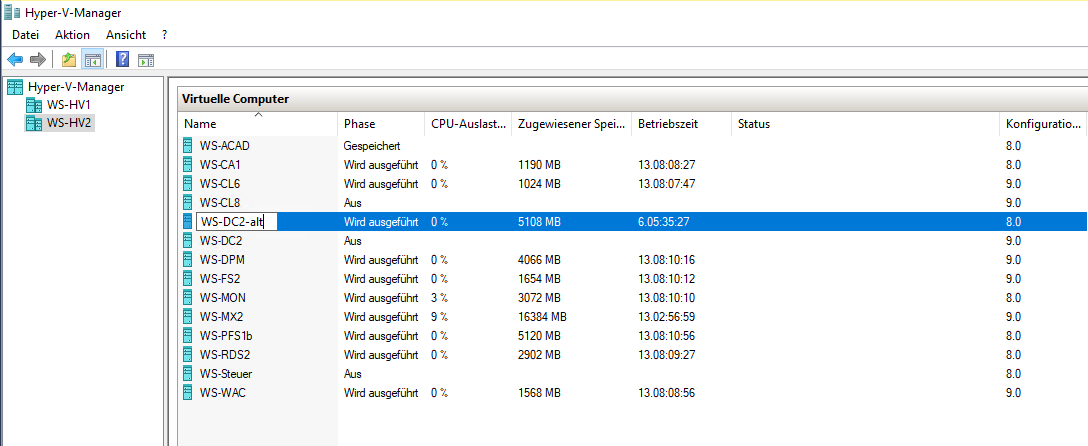Click the 9 % CPU value of WS-MX2
This screenshot has height=446, width=1088.
(x=439, y=316)
